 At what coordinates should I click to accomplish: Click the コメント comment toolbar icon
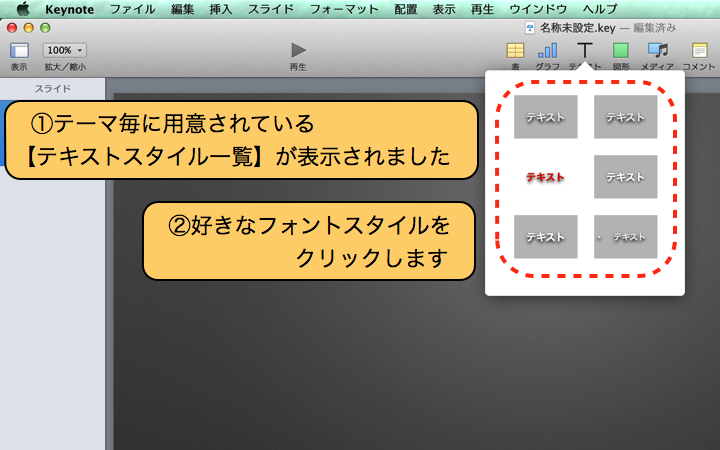(699, 50)
